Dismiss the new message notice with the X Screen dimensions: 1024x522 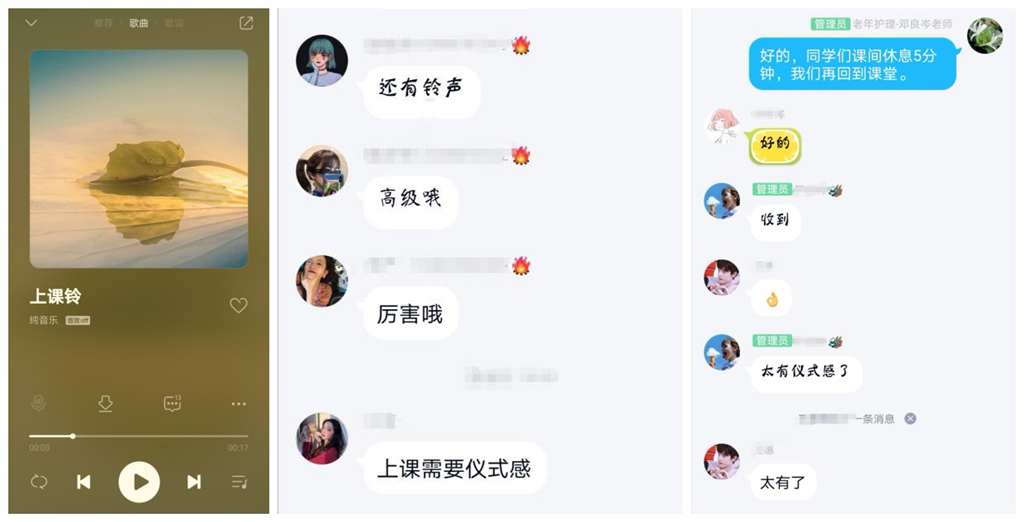(910, 419)
